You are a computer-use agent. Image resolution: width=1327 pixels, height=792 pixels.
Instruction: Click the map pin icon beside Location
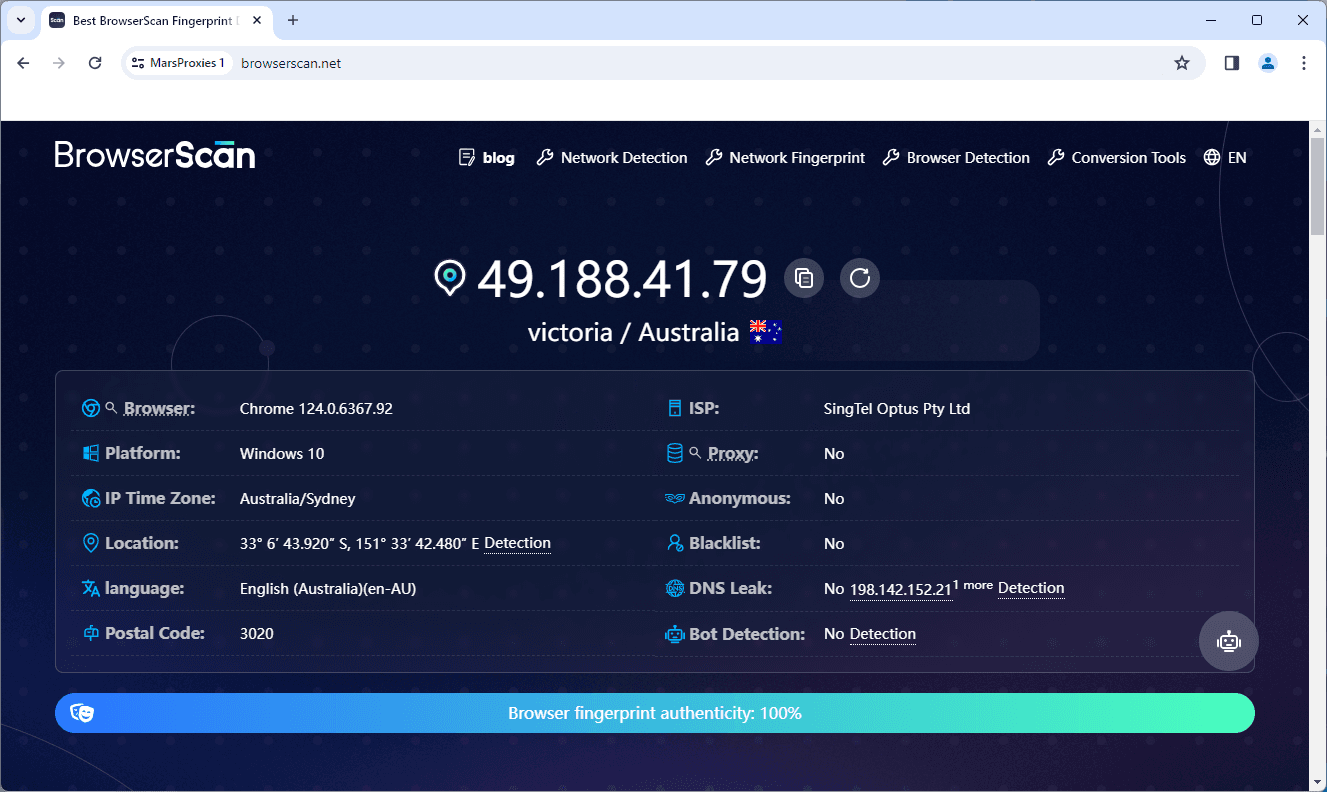pyautogui.click(x=90, y=543)
